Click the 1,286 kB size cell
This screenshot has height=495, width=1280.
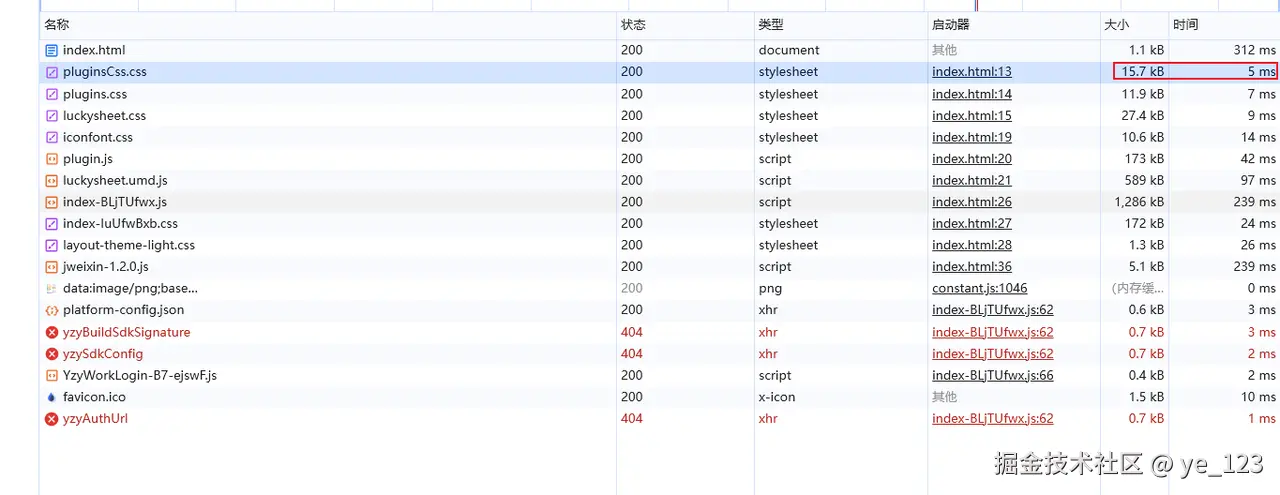point(1137,202)
